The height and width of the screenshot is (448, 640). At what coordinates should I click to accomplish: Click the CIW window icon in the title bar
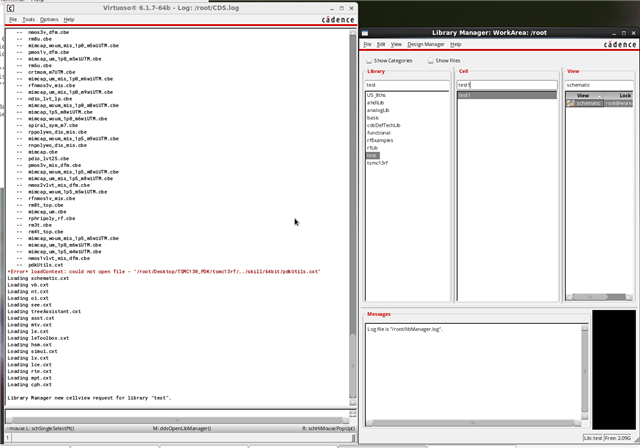click(7, 5)
